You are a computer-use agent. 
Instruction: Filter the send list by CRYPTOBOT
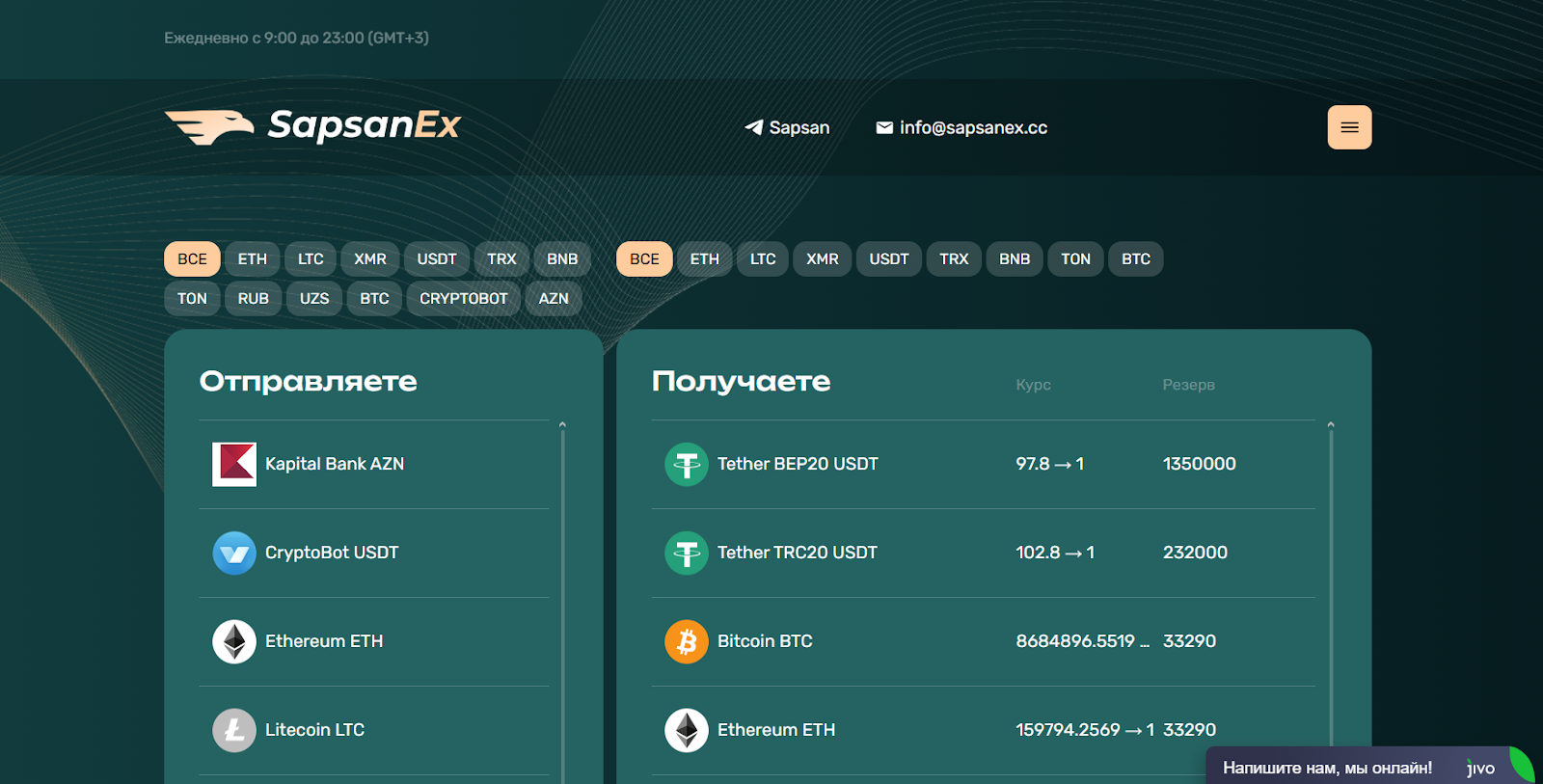tap(464, 298)
